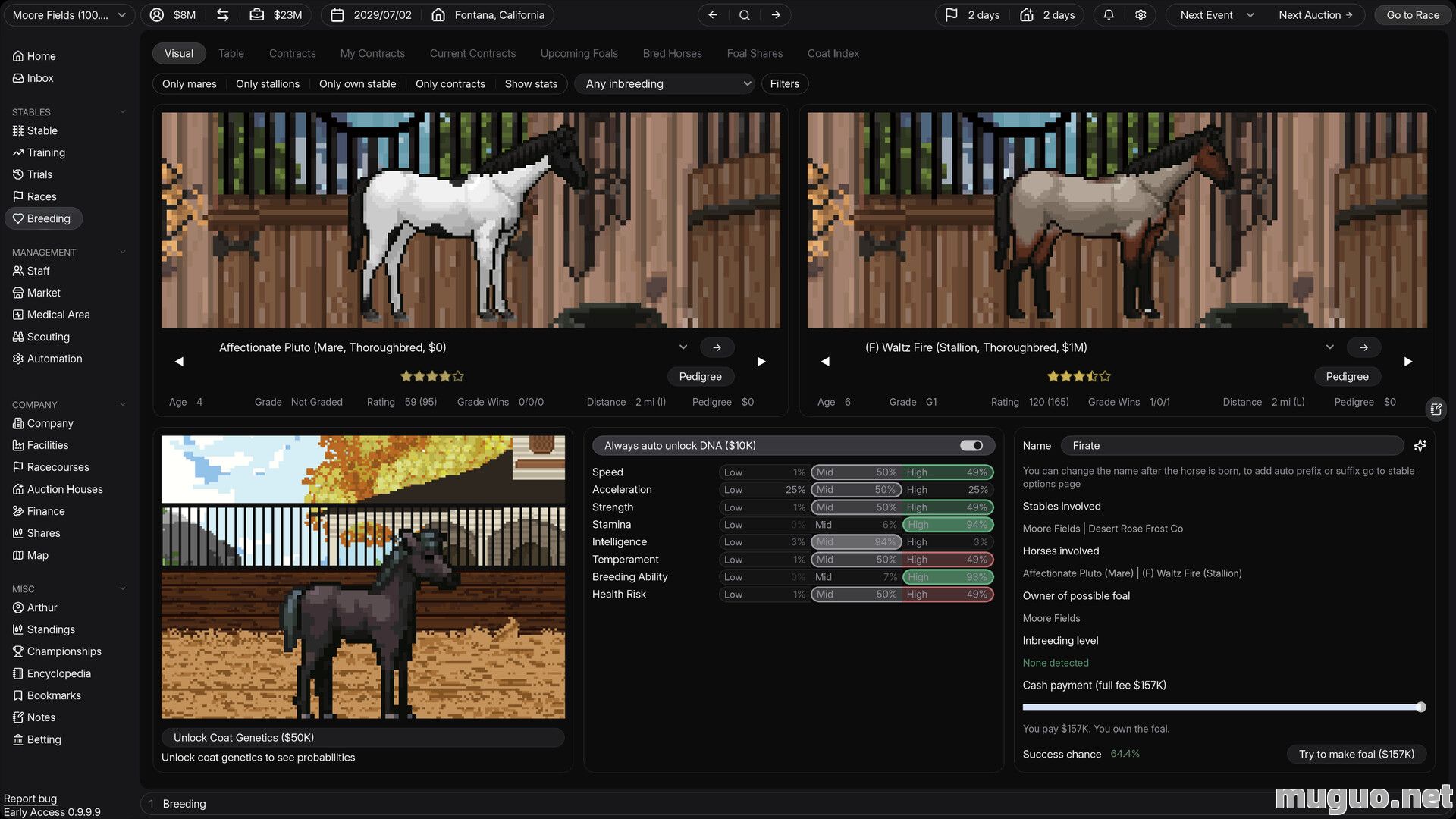
Task: Open Waltz Fire's Pedigree button
Action: click(x=1347, y=377)
